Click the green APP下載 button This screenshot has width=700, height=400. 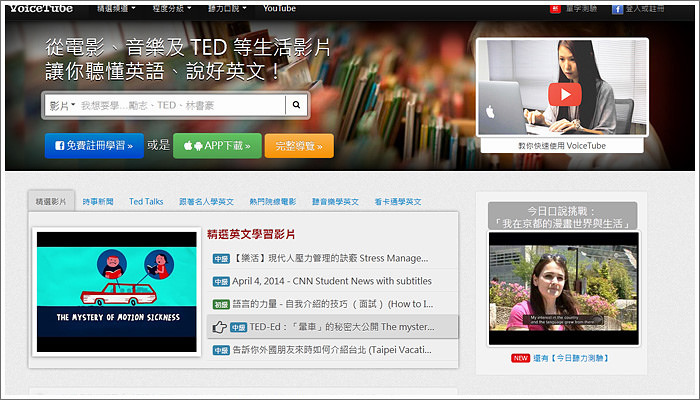pos(217,146)
